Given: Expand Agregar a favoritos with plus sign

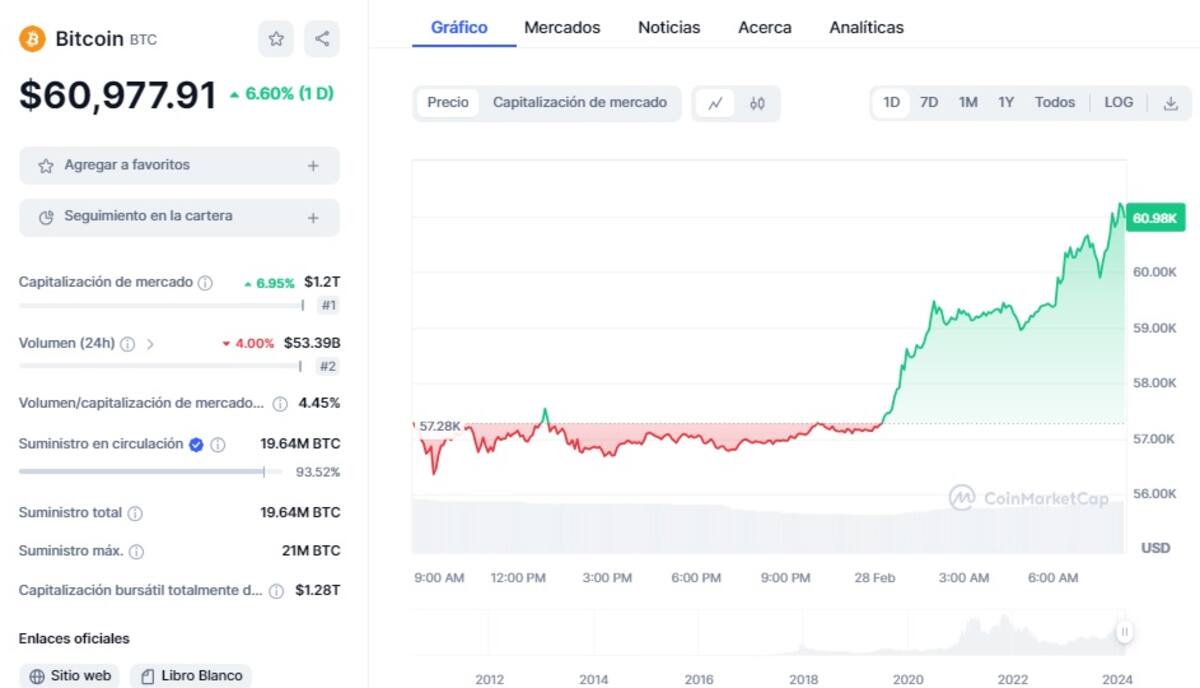Looking at the screenshot, I should click(x=313, y=166).
